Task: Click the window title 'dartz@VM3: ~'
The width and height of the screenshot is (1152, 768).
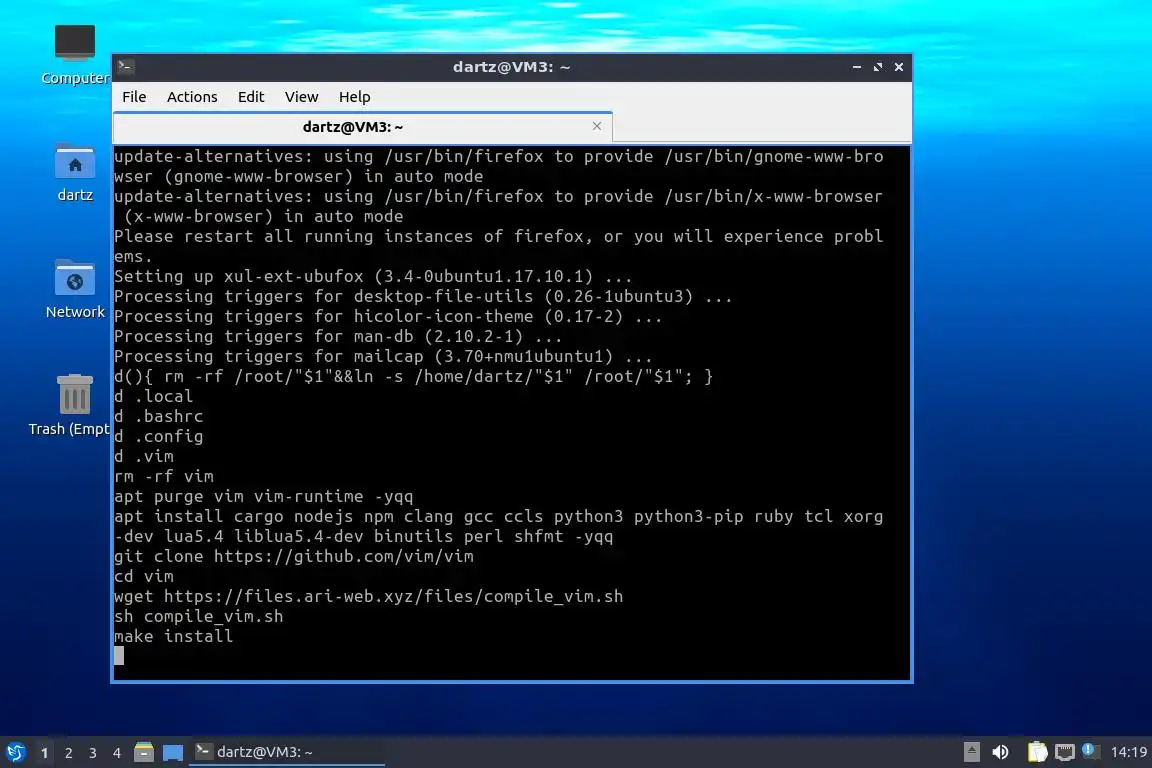Action: [x=511, y=67]
